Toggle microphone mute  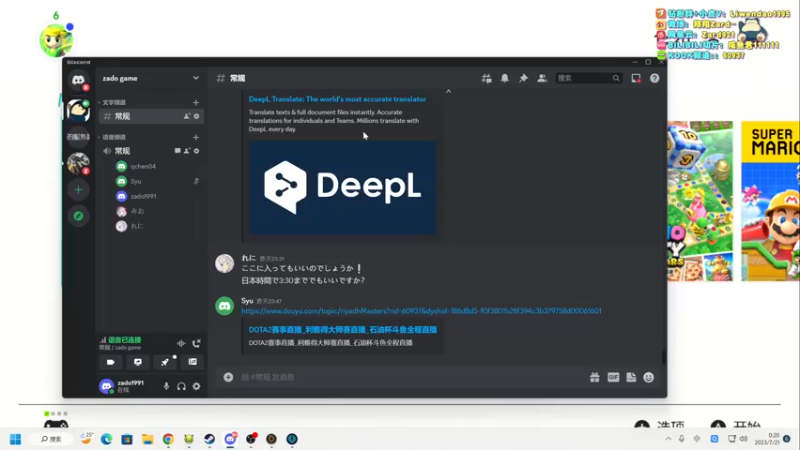click(x=166, y=386)
